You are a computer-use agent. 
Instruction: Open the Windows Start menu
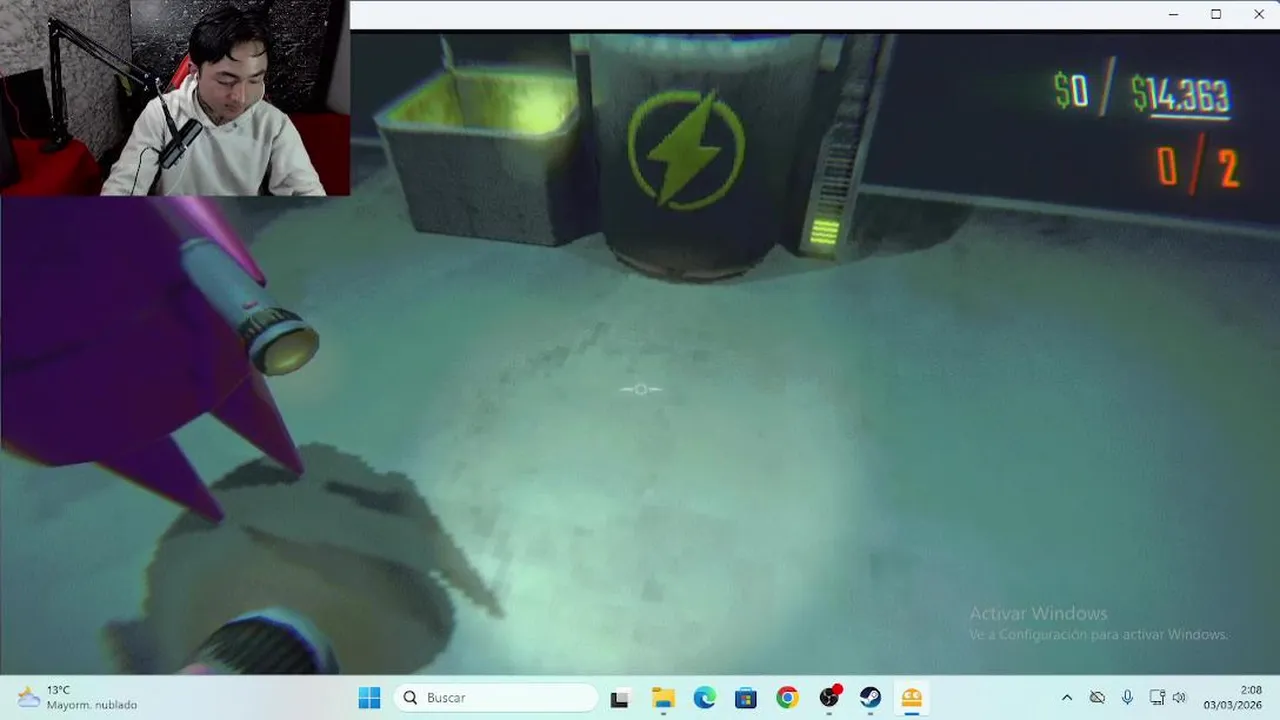[369, 698]
